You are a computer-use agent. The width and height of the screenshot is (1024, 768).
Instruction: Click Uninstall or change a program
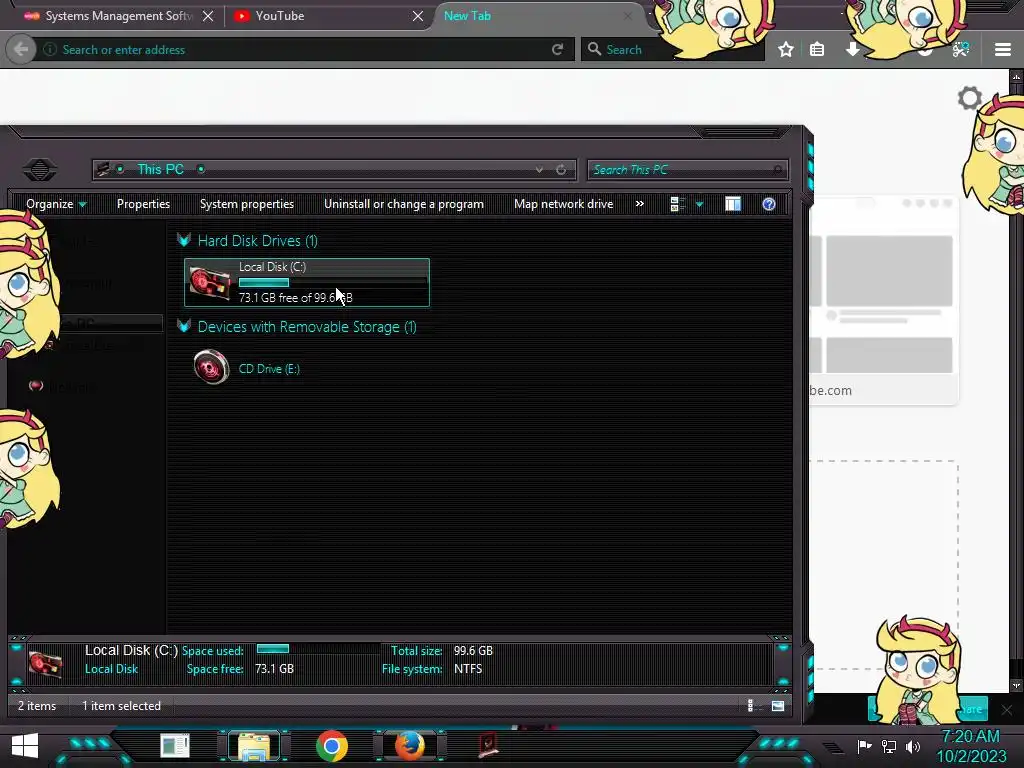404,204
